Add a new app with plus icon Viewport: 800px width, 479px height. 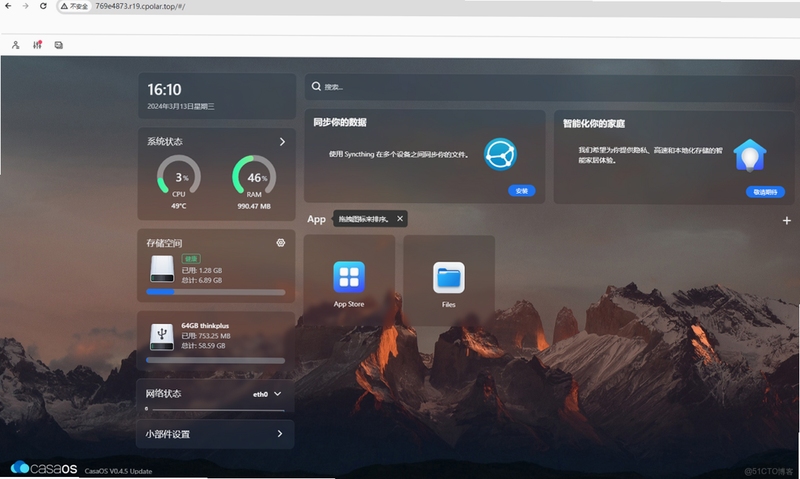click(787, 220)
